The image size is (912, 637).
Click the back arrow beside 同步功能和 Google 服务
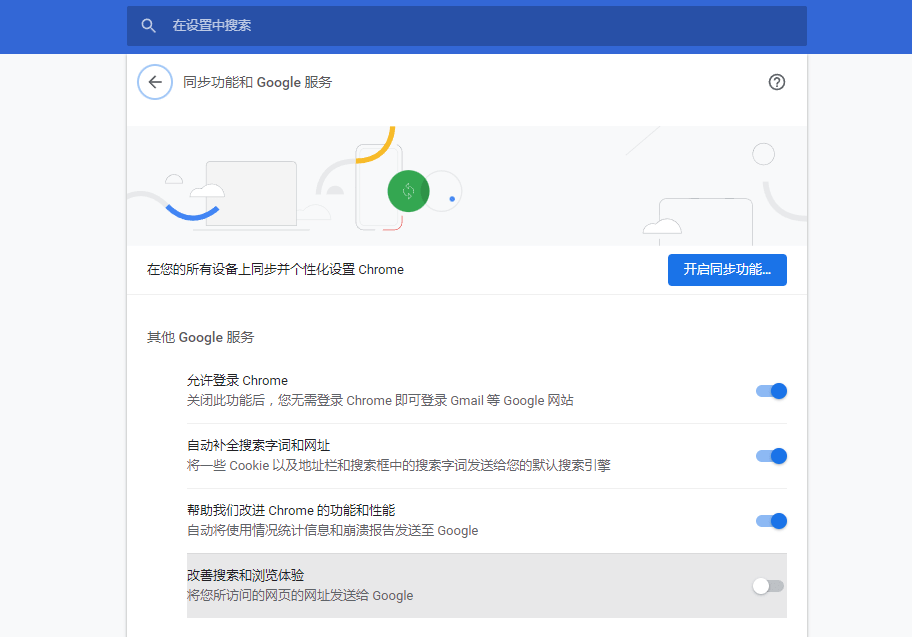click(x=155, y=82)
